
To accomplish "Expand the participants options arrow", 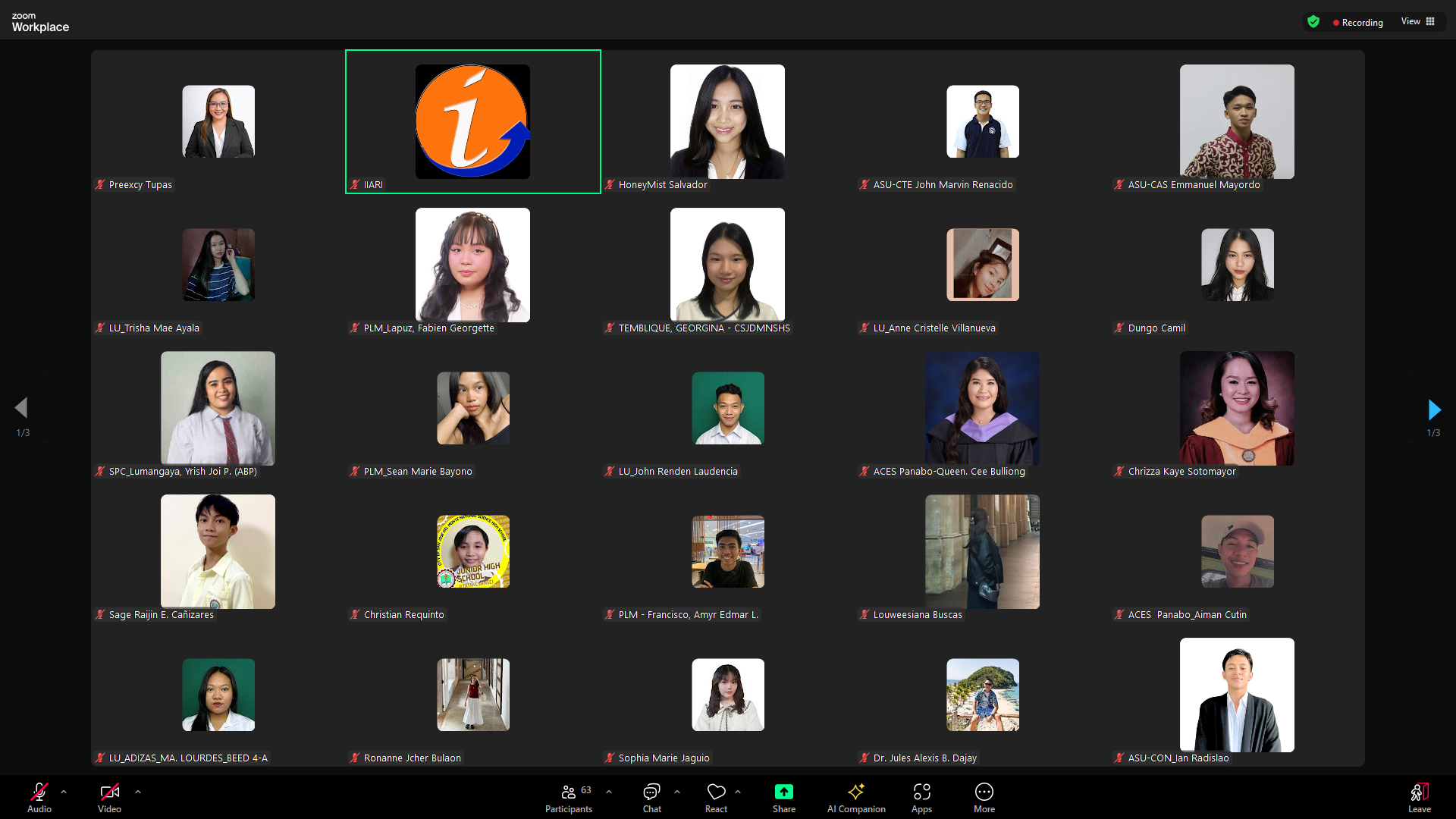I will point(609,792).
